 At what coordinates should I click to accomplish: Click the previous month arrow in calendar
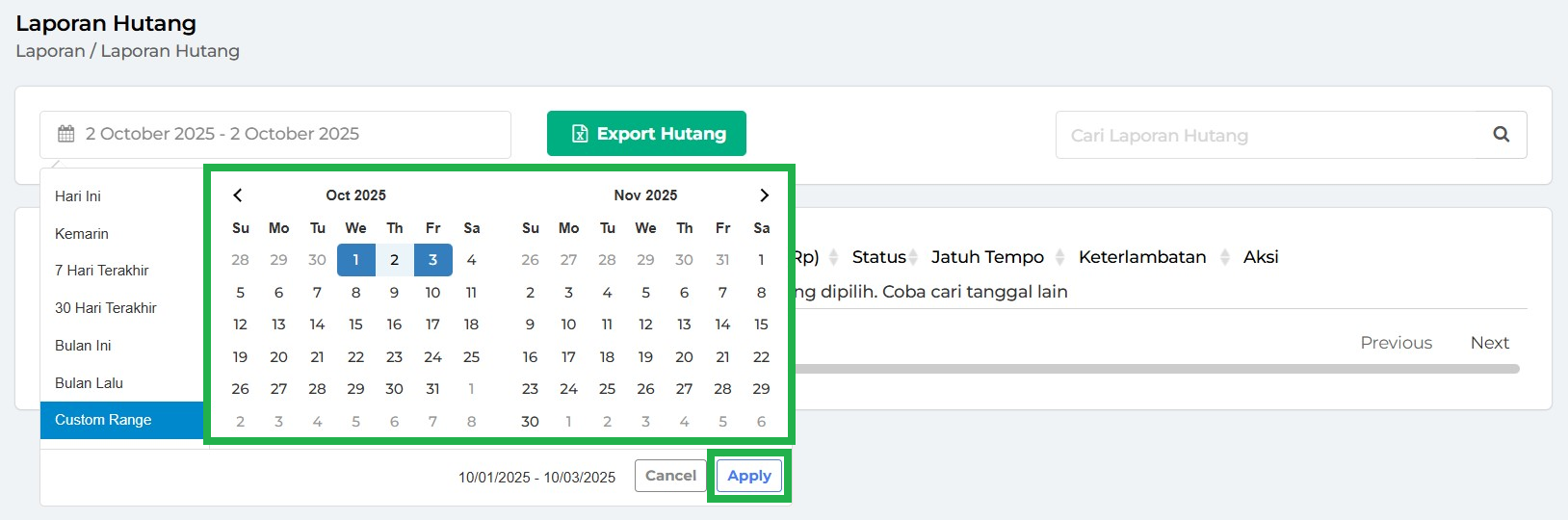point(238,195)
